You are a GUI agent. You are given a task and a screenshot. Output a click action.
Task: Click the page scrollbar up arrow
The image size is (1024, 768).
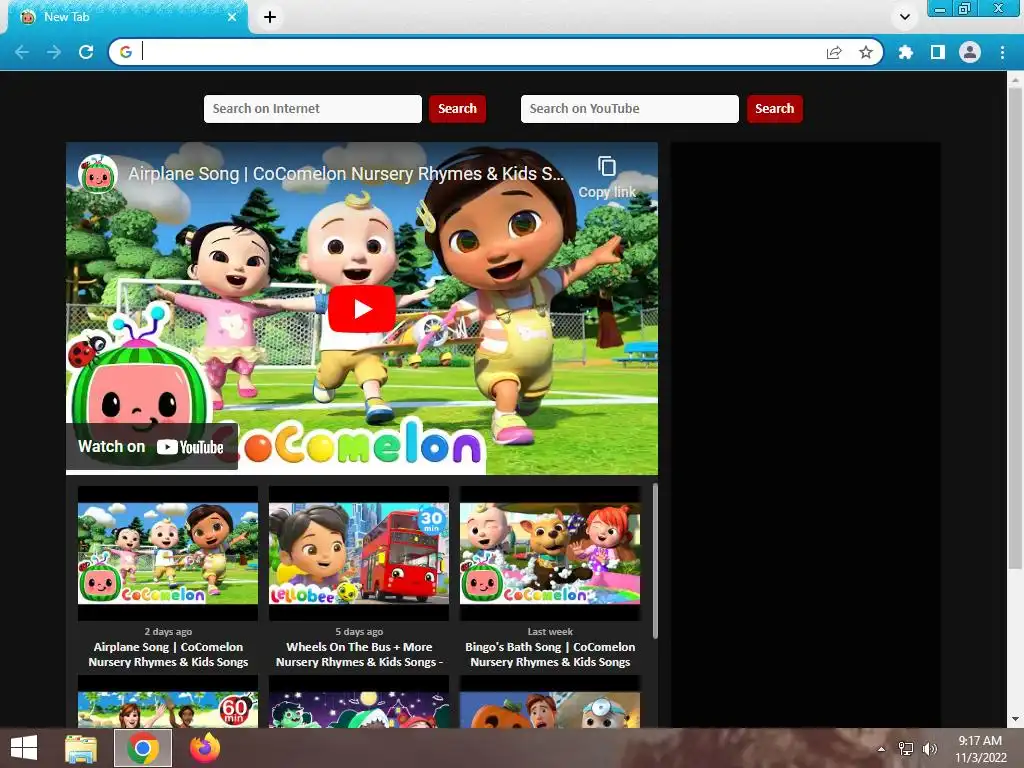tap(1015, 80)
